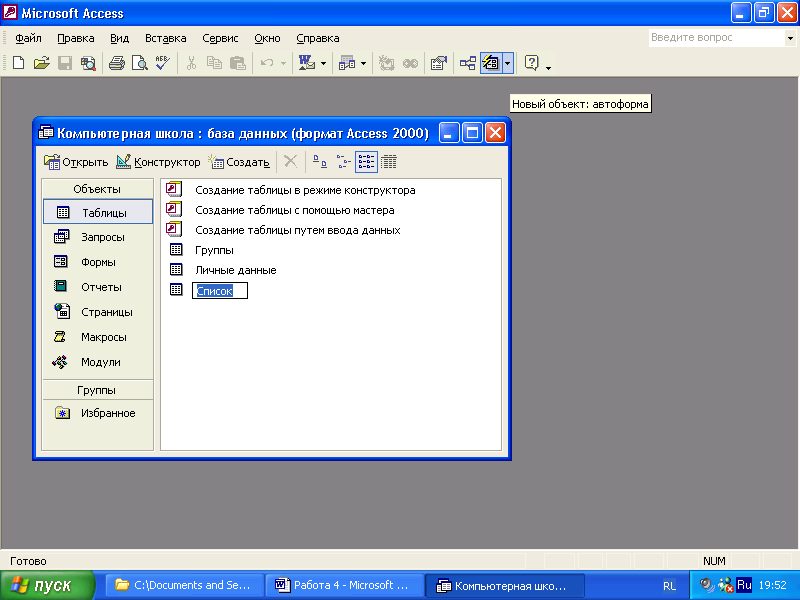Click the Save diskette toolbar icon
Viewport: 800px width, 600px height.
click(65, 63)
